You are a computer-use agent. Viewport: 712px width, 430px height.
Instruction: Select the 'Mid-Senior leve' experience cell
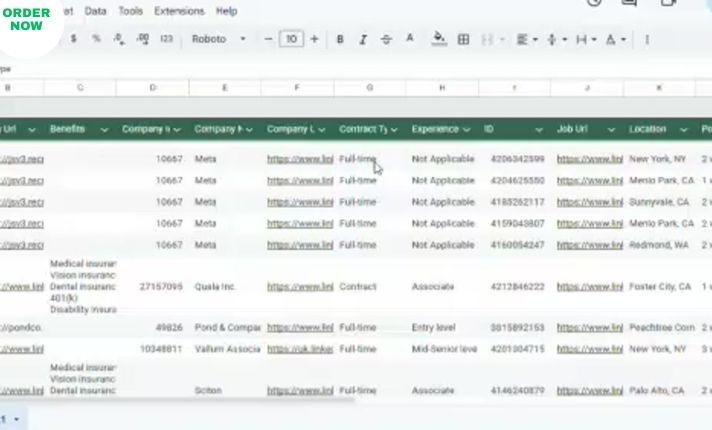click(x=442, y=349)
